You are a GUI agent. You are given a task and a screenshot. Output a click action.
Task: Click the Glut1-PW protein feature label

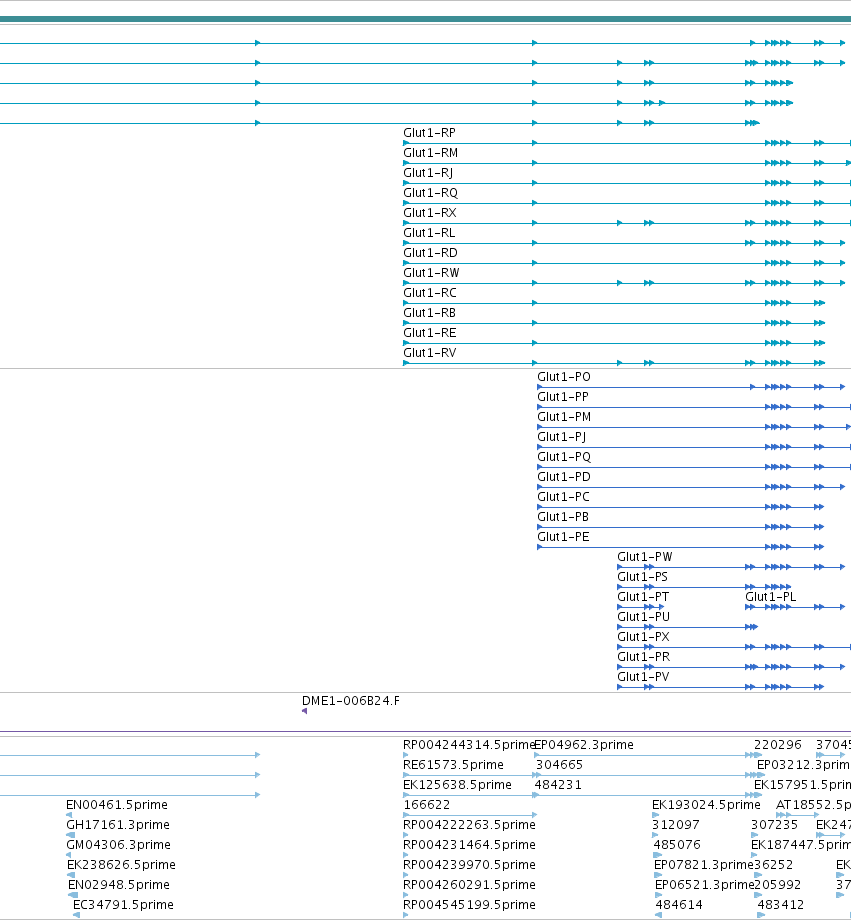coord(644,557)
